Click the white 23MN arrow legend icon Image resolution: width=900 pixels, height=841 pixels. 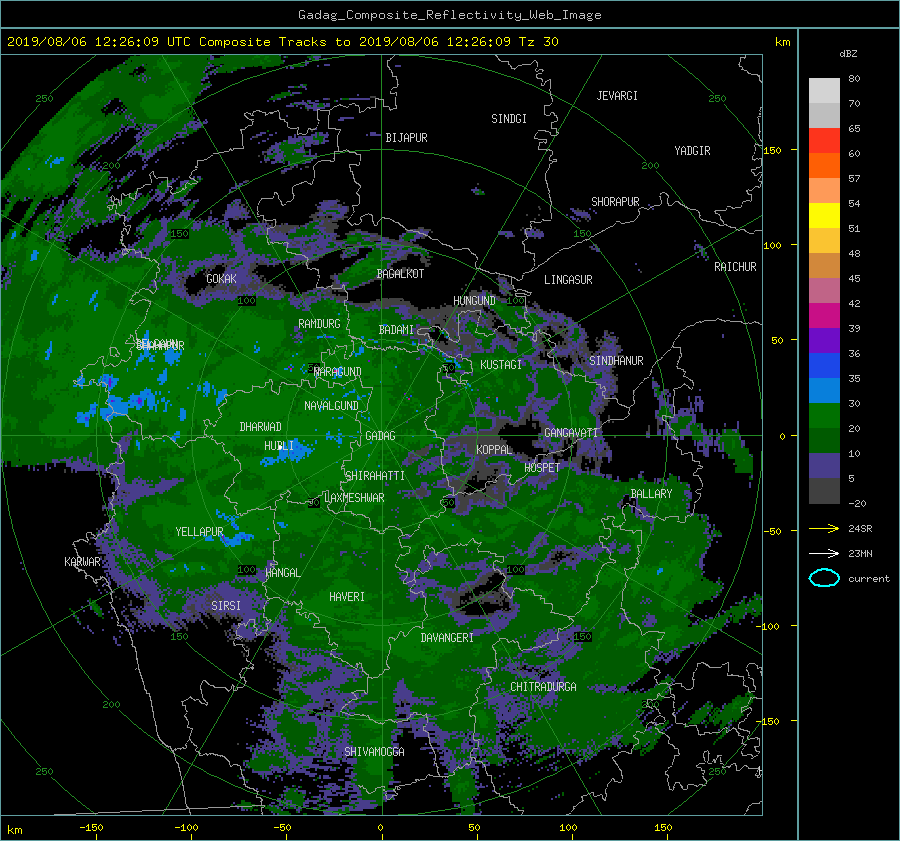coord(824,553)
